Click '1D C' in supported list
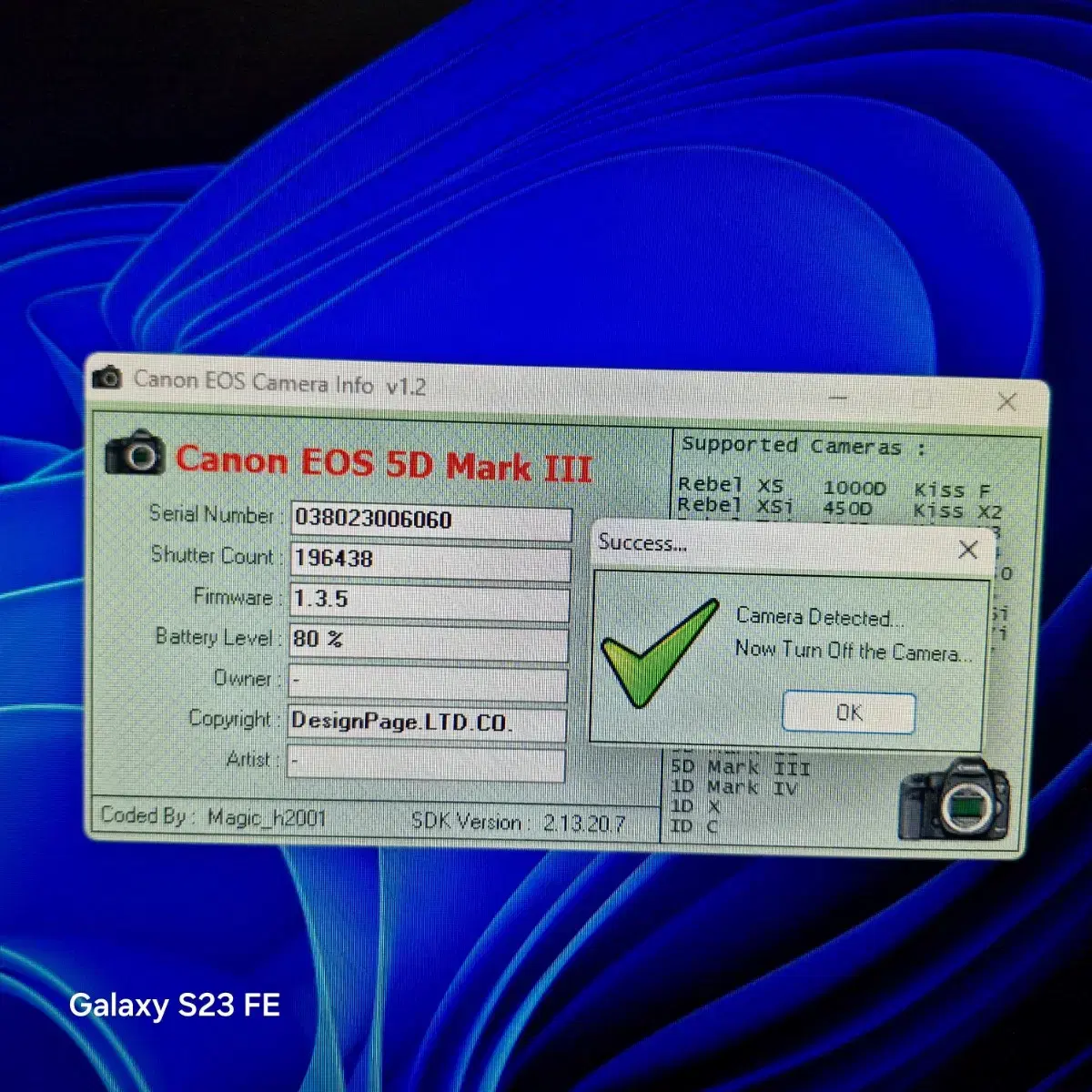The width and height of the screenshot is (1092, 1092). tap(694, 826)
